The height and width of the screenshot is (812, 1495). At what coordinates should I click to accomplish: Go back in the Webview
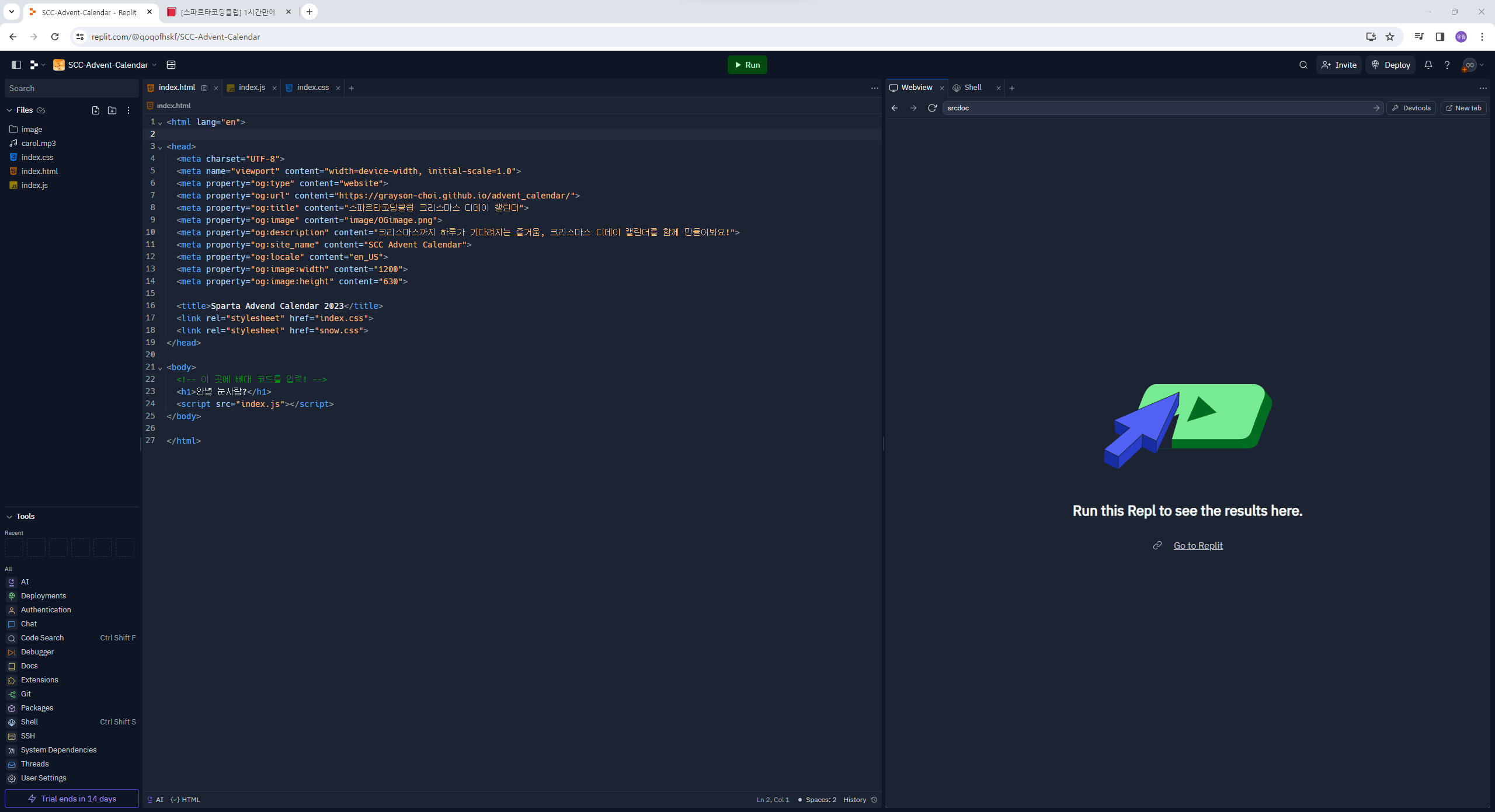[895, 108]
